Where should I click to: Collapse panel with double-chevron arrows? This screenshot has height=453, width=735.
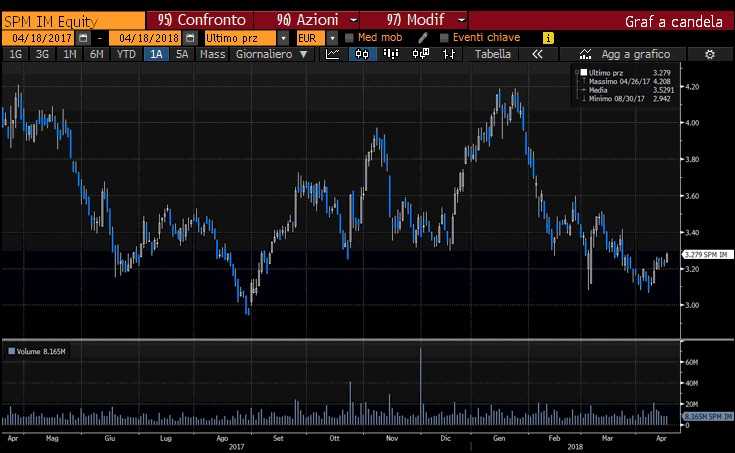click(x=537, y=54)
